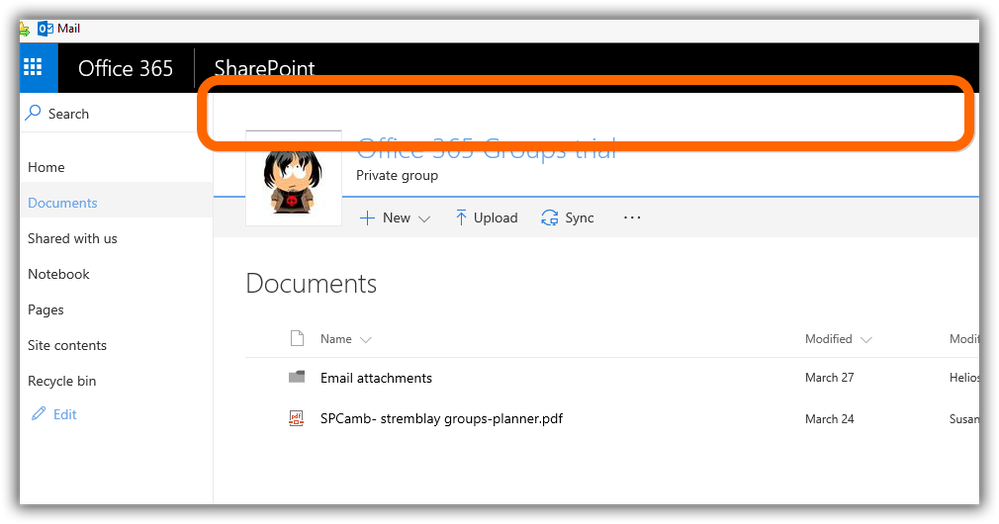
Task: Click the search magnifier icon
Action: click(33, 113)
